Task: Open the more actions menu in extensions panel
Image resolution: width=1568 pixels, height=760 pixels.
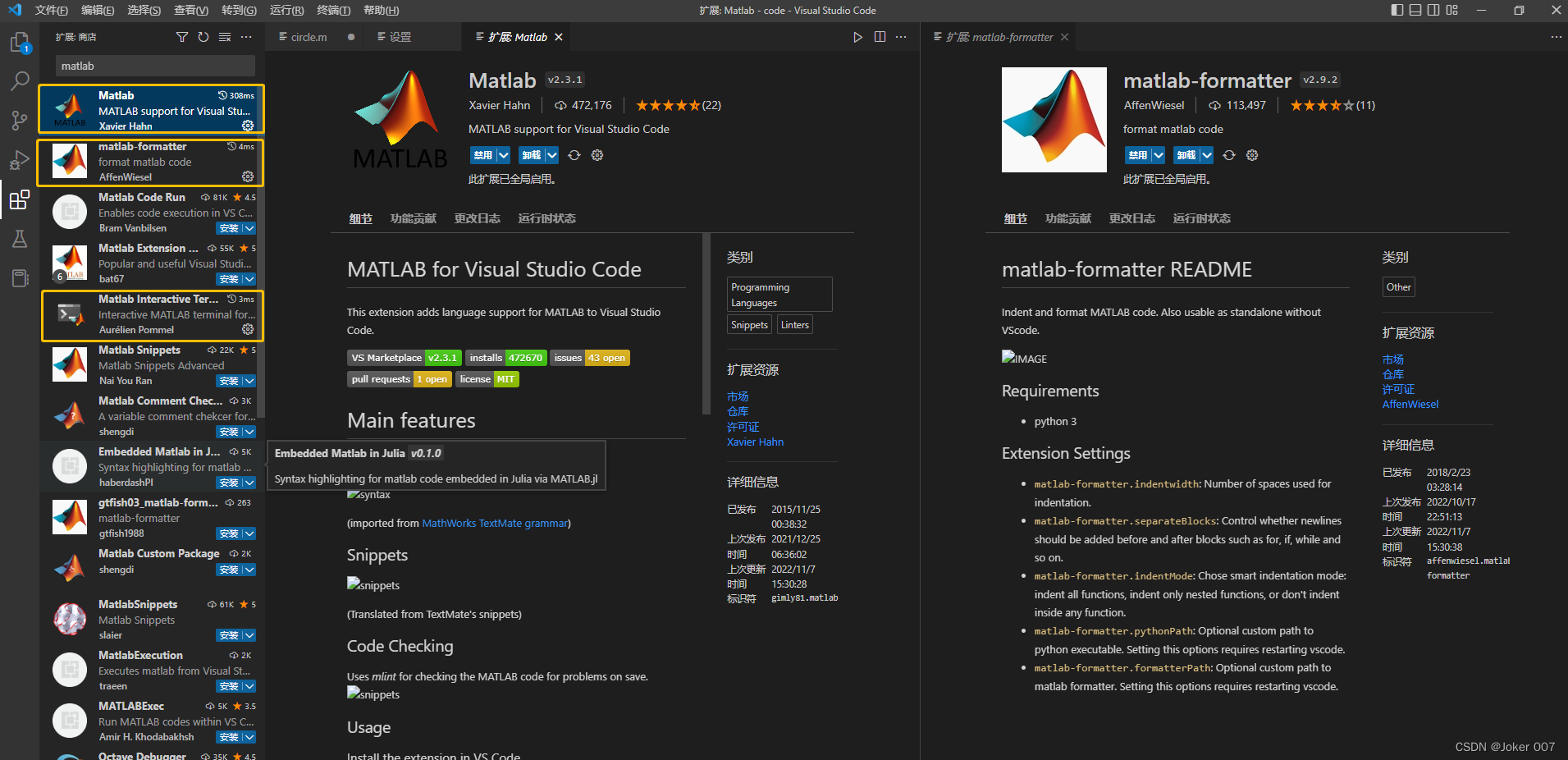Action: pos(246,37)
